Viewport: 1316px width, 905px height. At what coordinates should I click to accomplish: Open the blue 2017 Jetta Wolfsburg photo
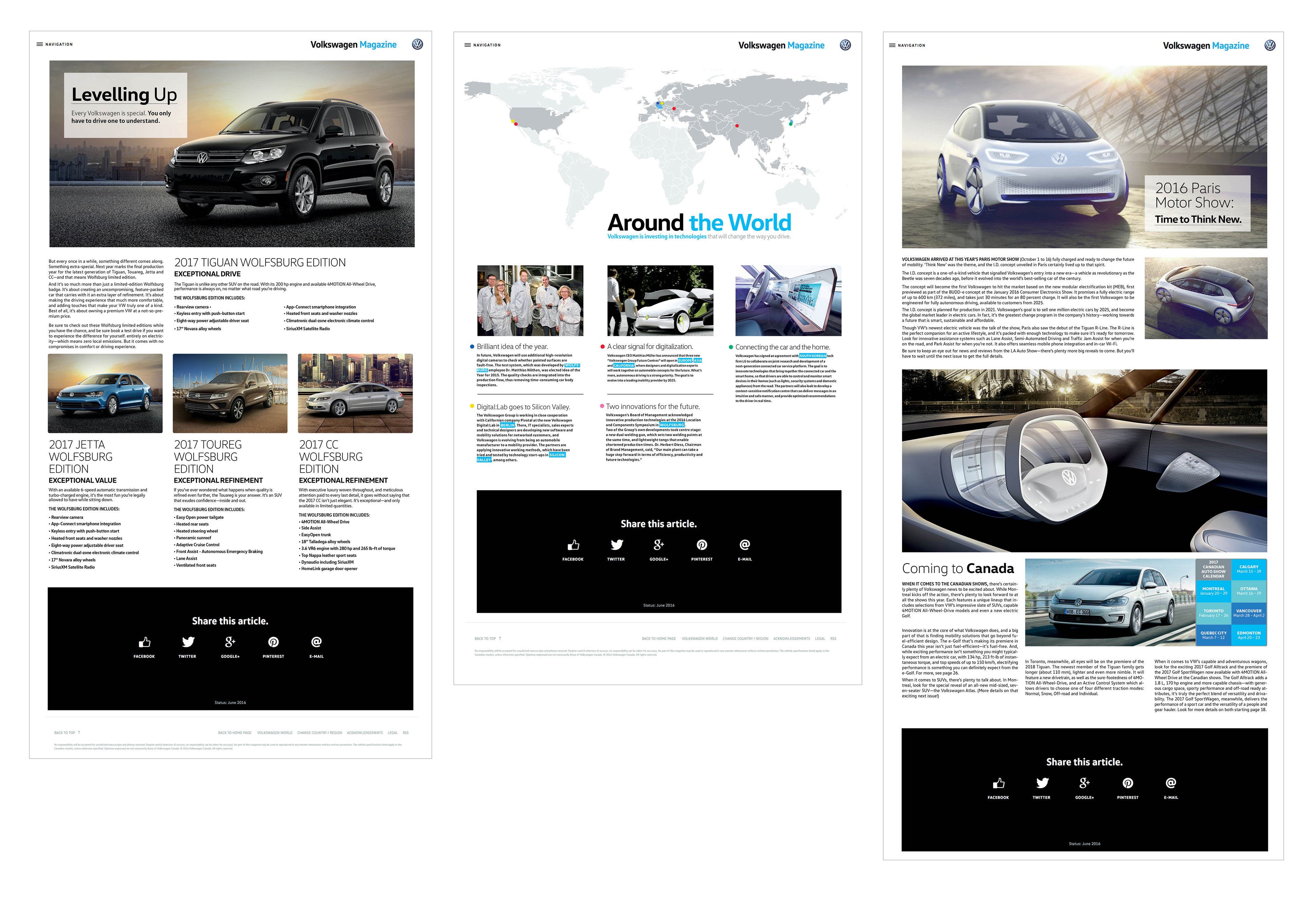pos(106,394)
